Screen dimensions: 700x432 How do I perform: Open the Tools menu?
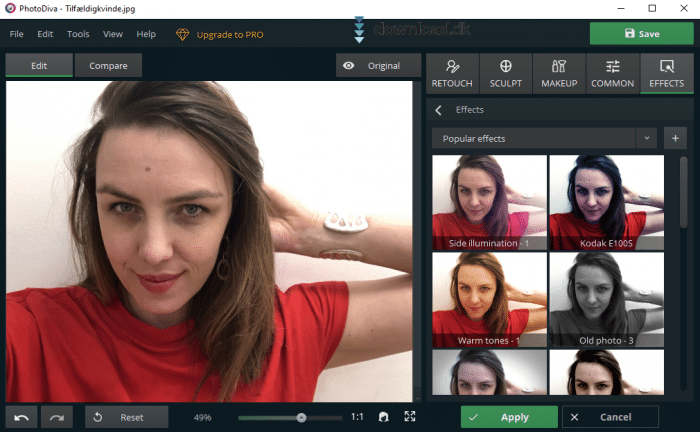pyautogui.click(x=78, y=34)
